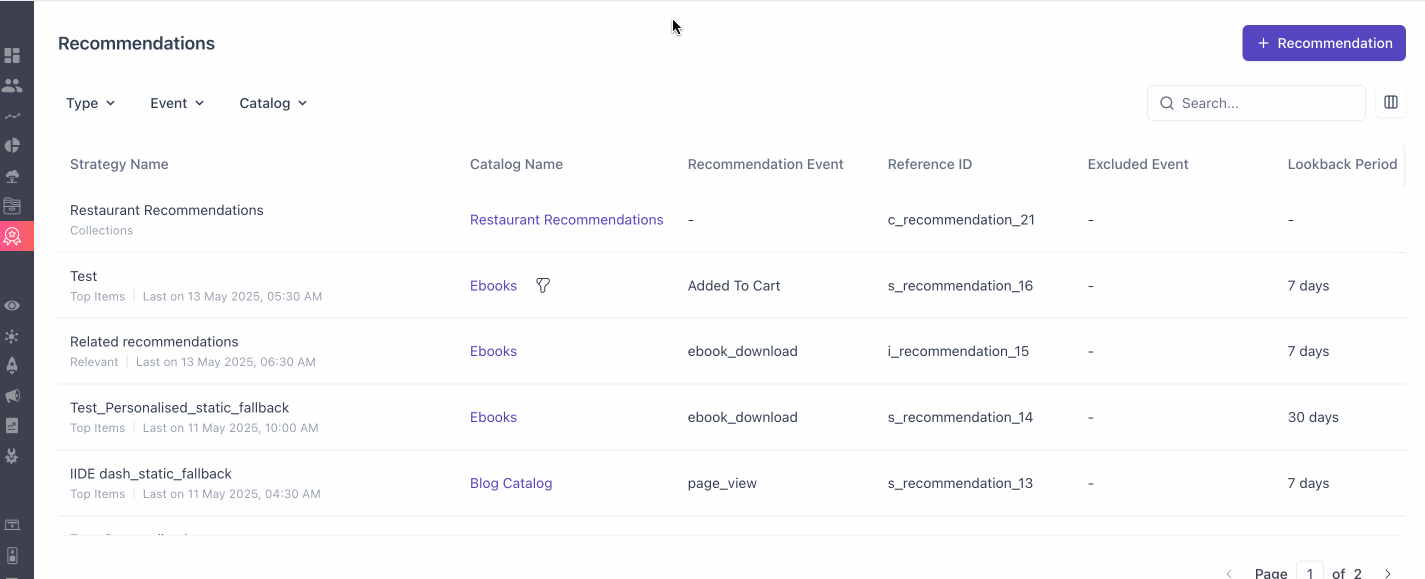Open the megaphone campaigns sidebar icon
The height and width of the screenshot is (579, 1425).
click(12, 396)
